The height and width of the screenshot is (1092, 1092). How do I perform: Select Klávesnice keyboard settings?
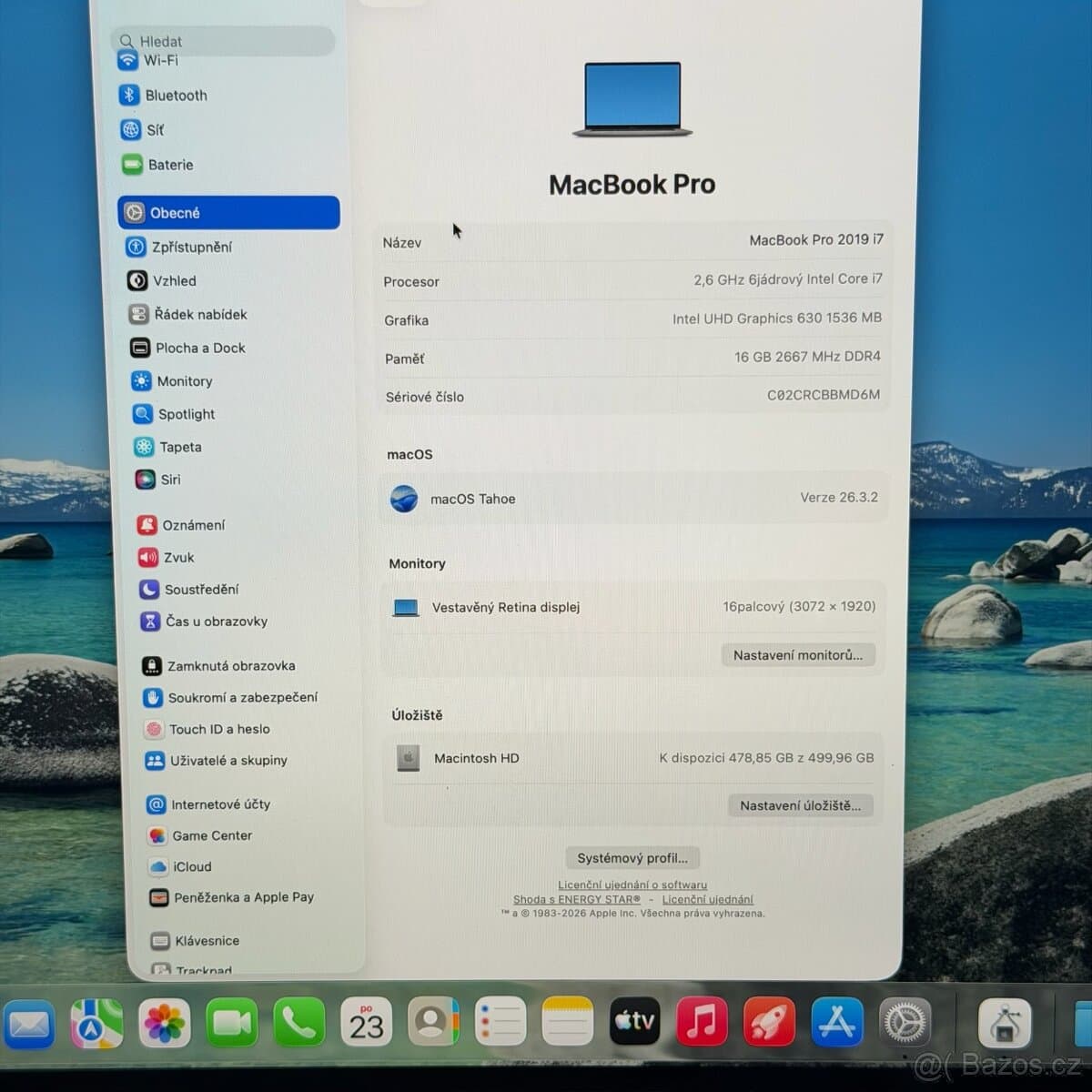point(196,941)
